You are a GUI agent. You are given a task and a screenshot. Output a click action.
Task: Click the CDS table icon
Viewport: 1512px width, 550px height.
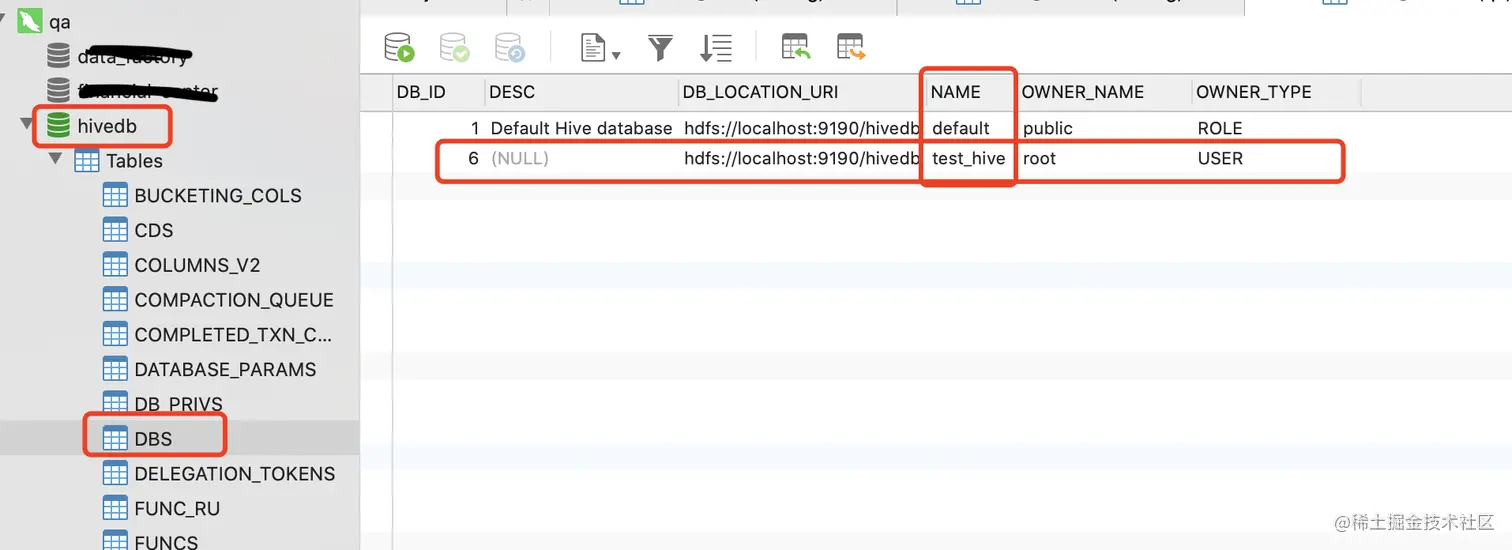click(116, 230)
